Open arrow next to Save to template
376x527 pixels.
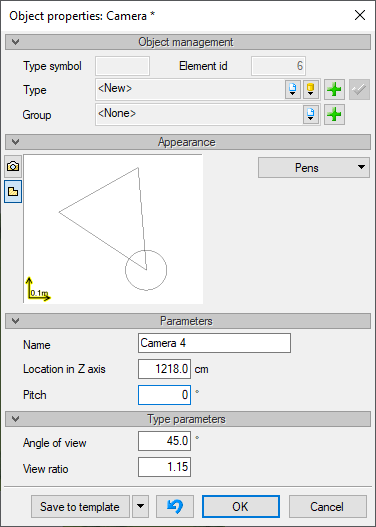coord(140,506)
